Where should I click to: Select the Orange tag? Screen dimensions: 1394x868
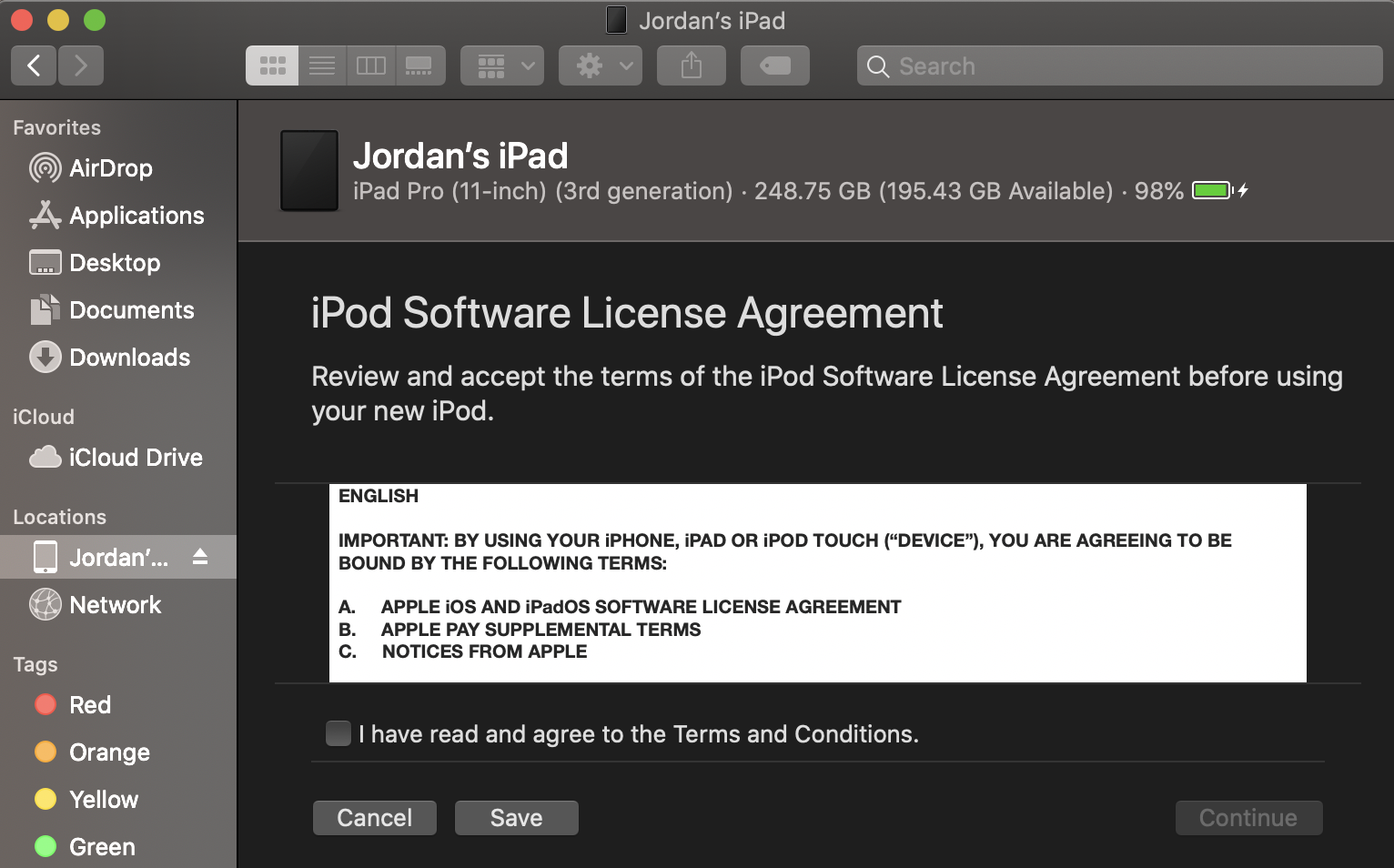tap(118, 752)
